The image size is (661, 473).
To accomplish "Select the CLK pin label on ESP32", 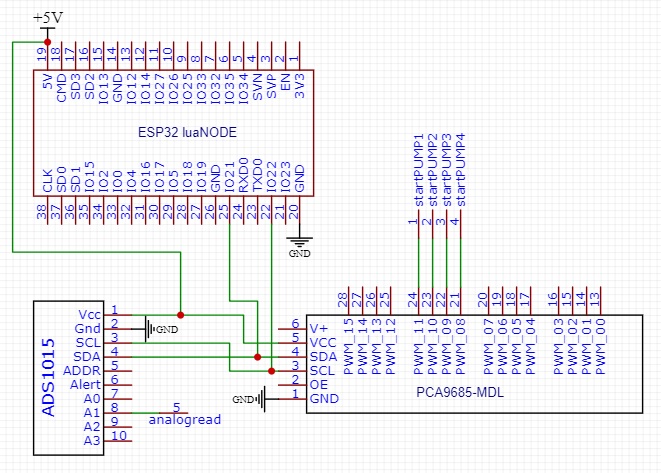I will point(48,181).
